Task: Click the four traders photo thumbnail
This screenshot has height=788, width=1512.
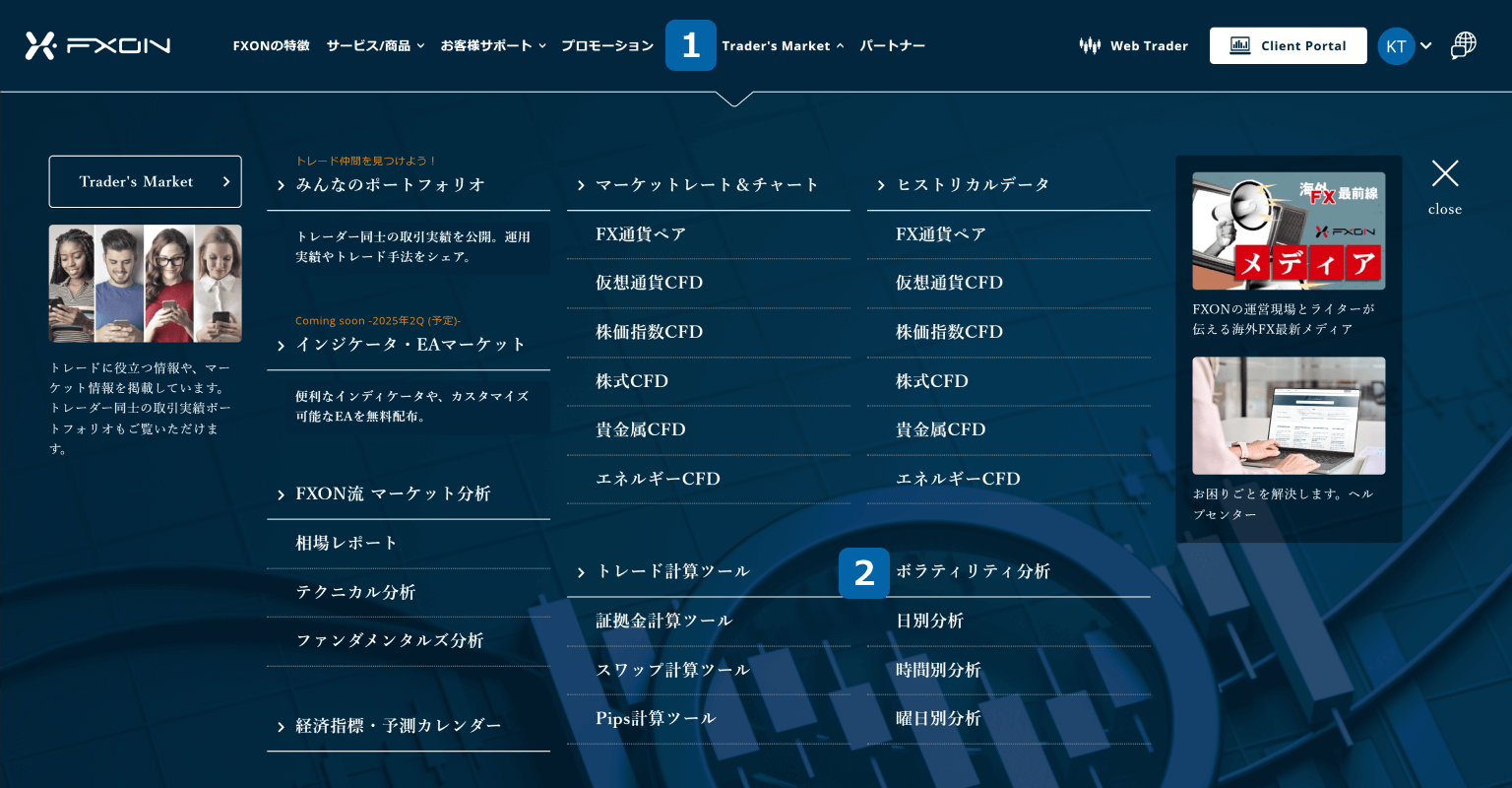Action: pos(145,284)
